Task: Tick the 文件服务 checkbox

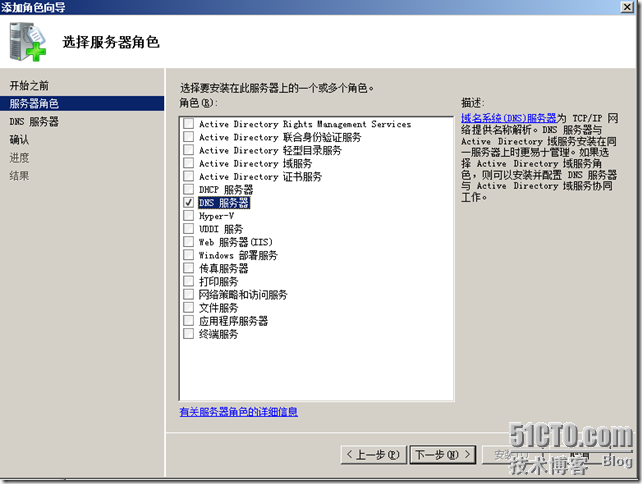Action: click(x=188, y=307)
